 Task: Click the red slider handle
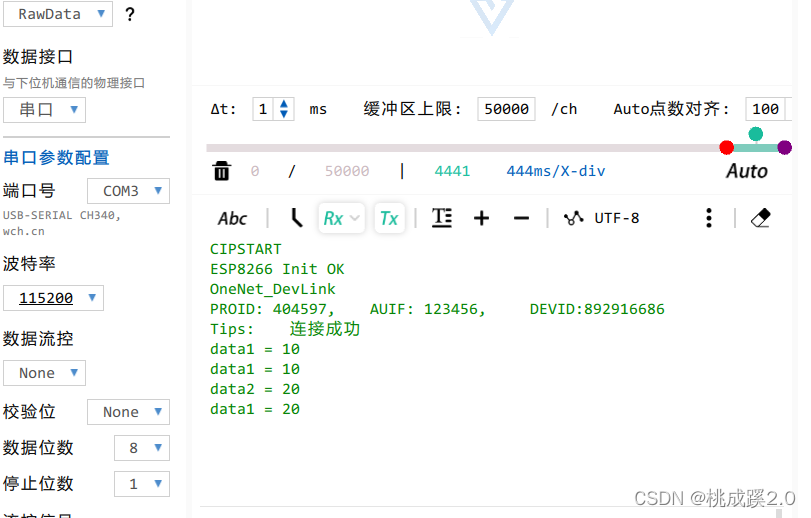click(727, 147)
